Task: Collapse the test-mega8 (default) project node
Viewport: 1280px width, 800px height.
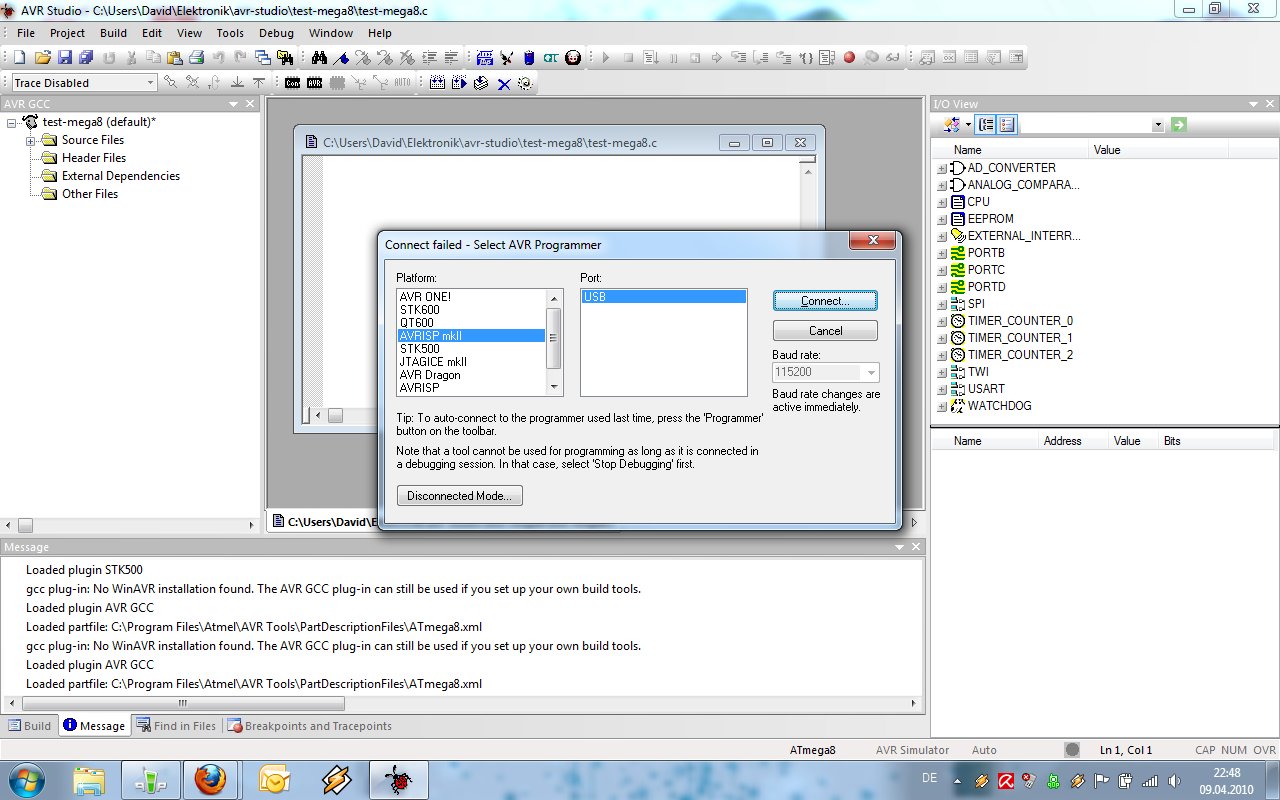Action: (x=12, y=122)
